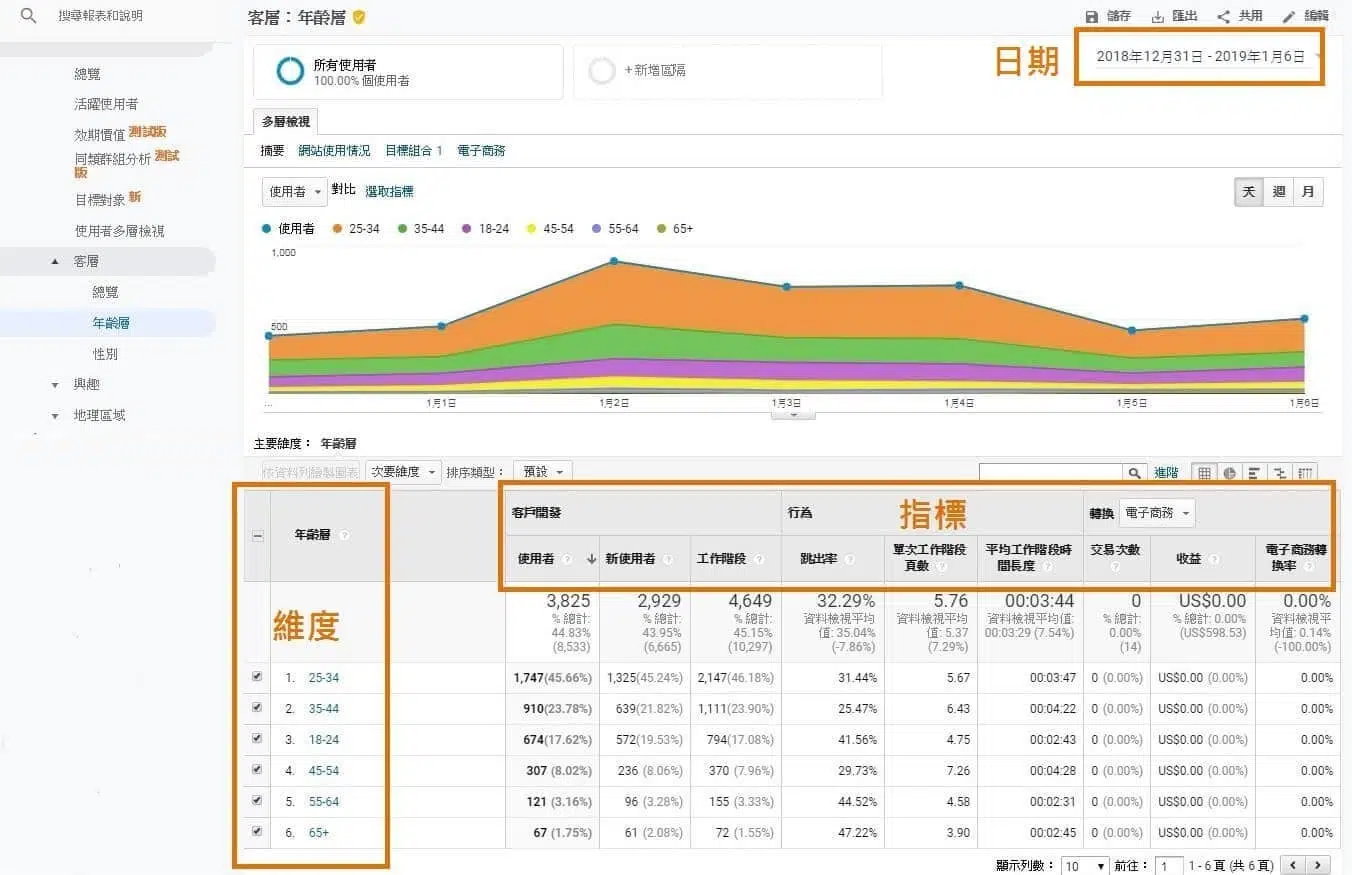Switch to comparison view icon
This screenshot has width=1352, height=875.
coord(1278,473)
